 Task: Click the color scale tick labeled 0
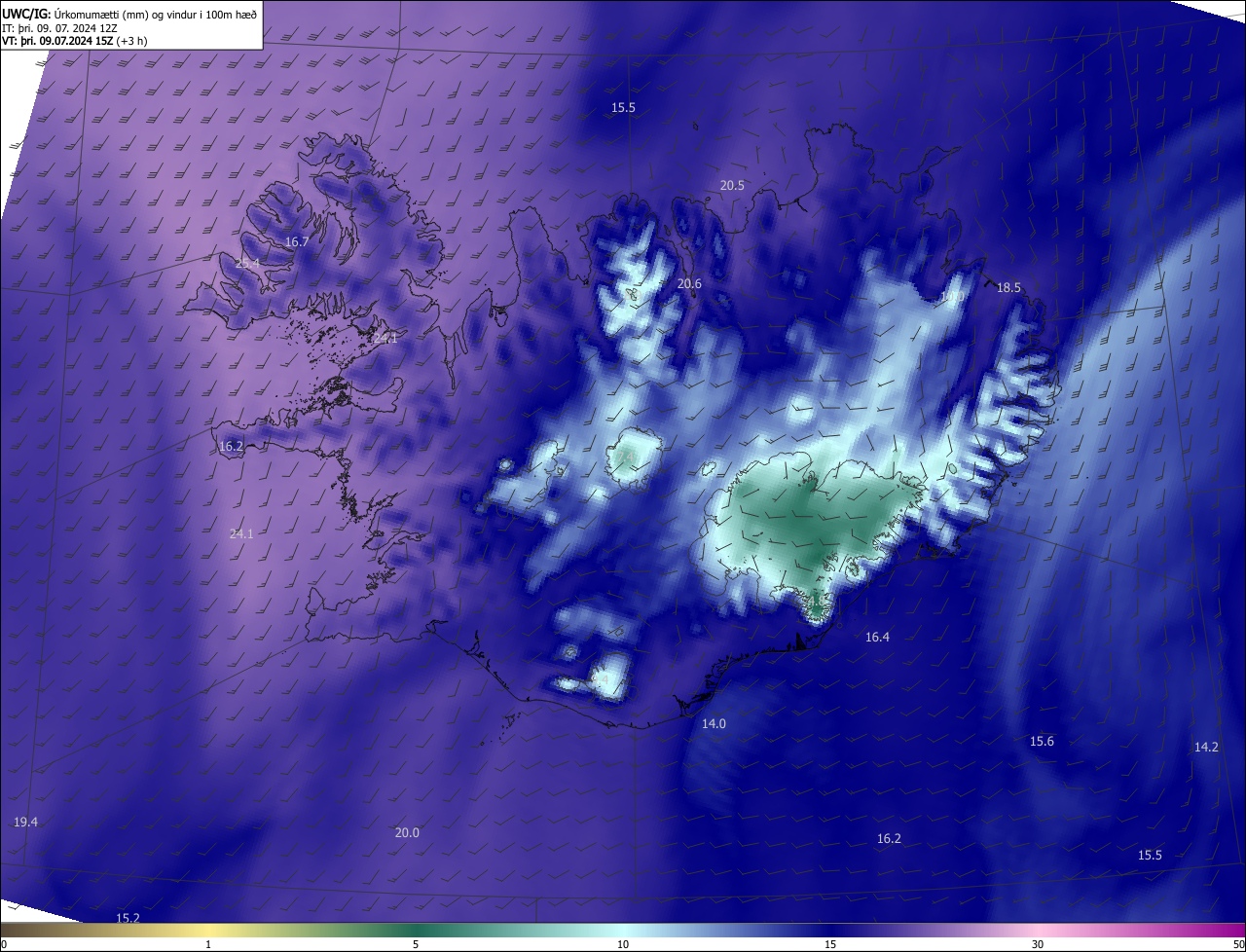4,944
